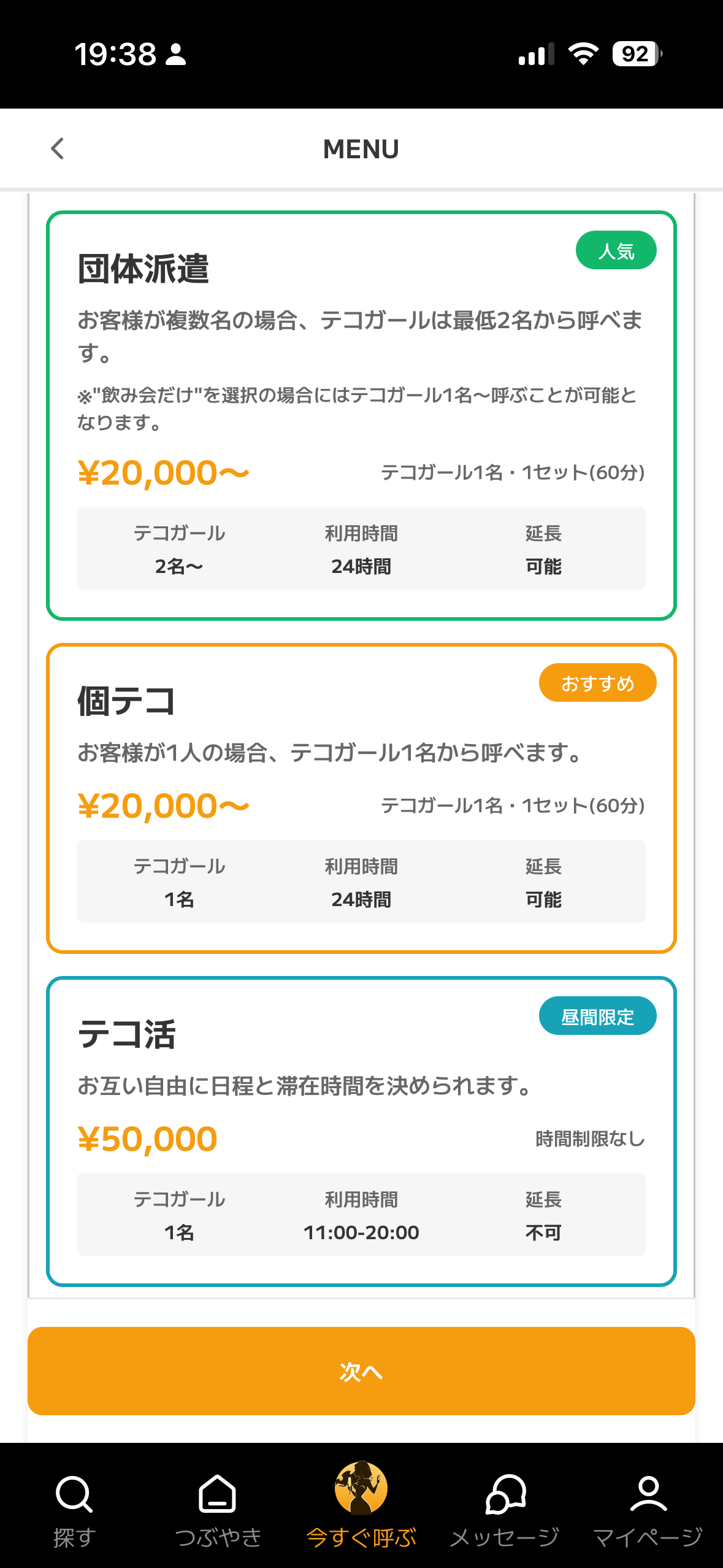
Task: Tap the battery indicator showing 92
Action: 637,54
